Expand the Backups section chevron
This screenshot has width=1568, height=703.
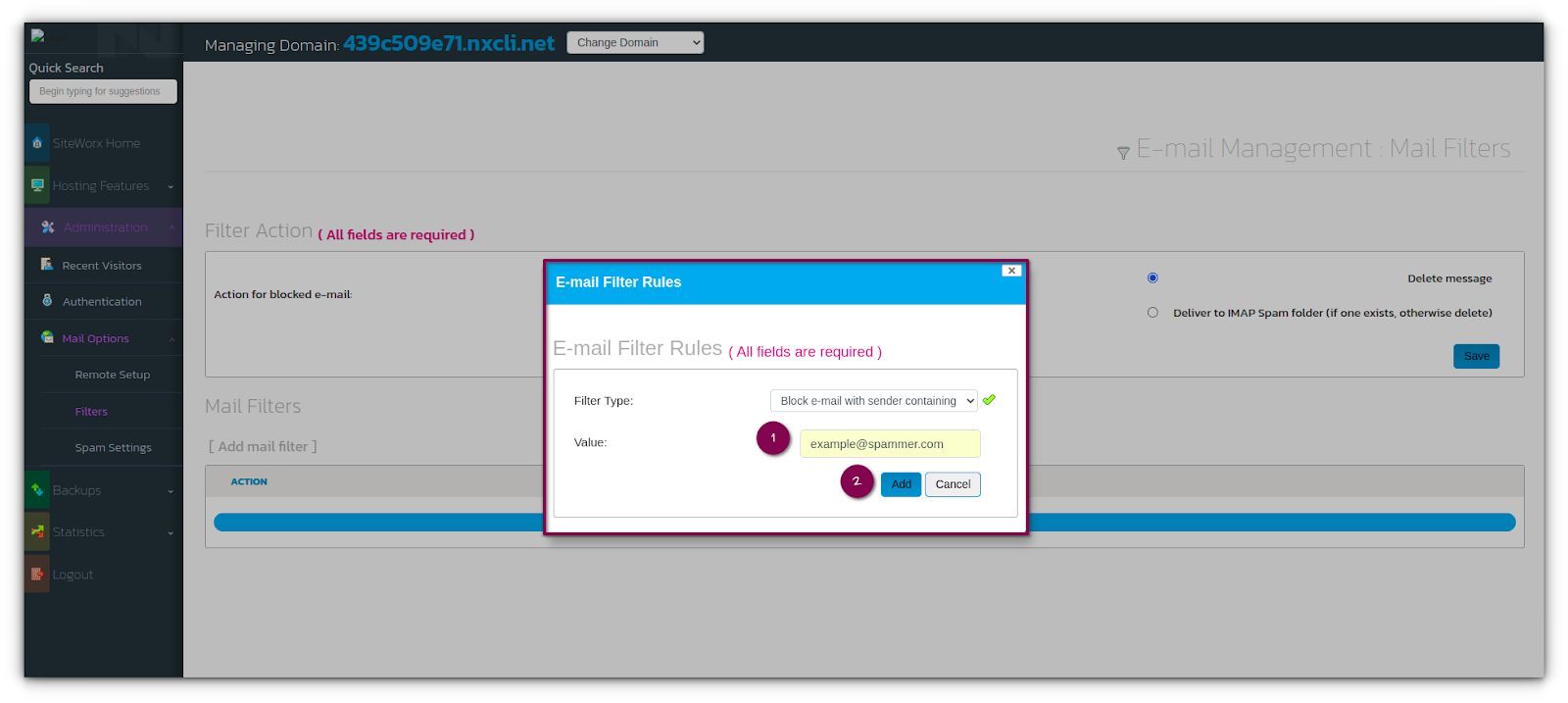[171, 491]
